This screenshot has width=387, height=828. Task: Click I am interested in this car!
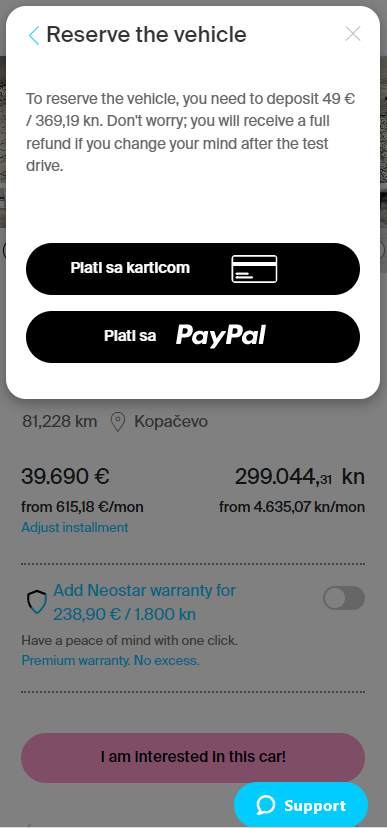(x=193, y=758)
